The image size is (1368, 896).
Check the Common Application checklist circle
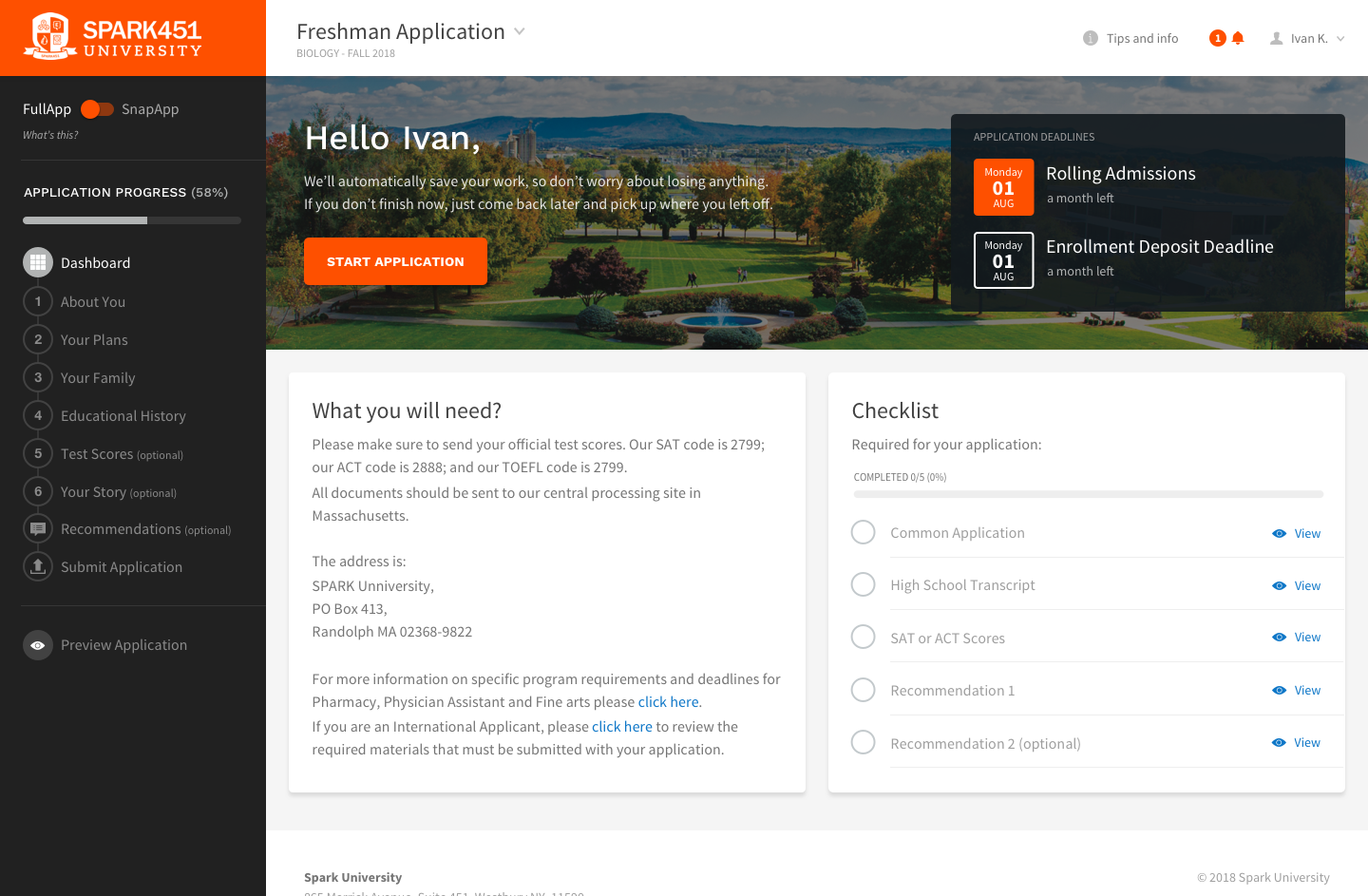click(863, 532)
